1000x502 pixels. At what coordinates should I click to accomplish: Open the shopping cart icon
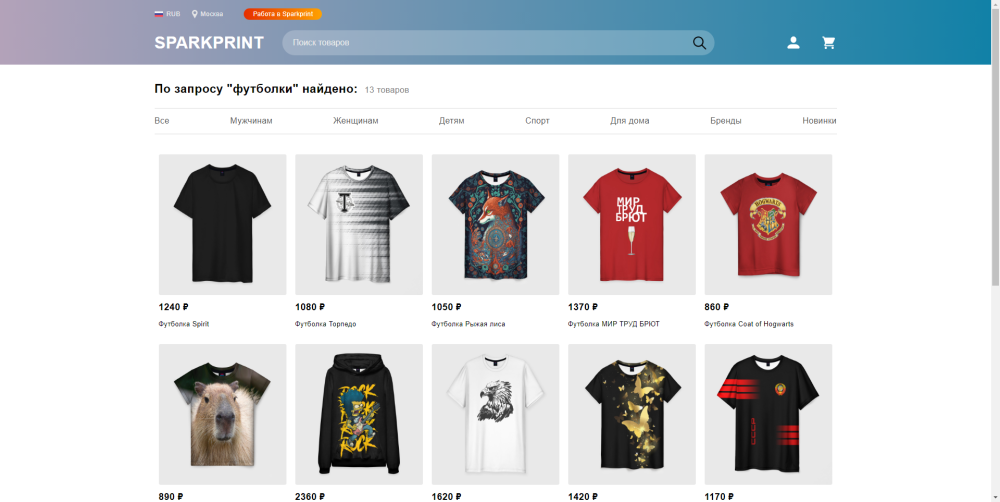click(x=828, y=43)
